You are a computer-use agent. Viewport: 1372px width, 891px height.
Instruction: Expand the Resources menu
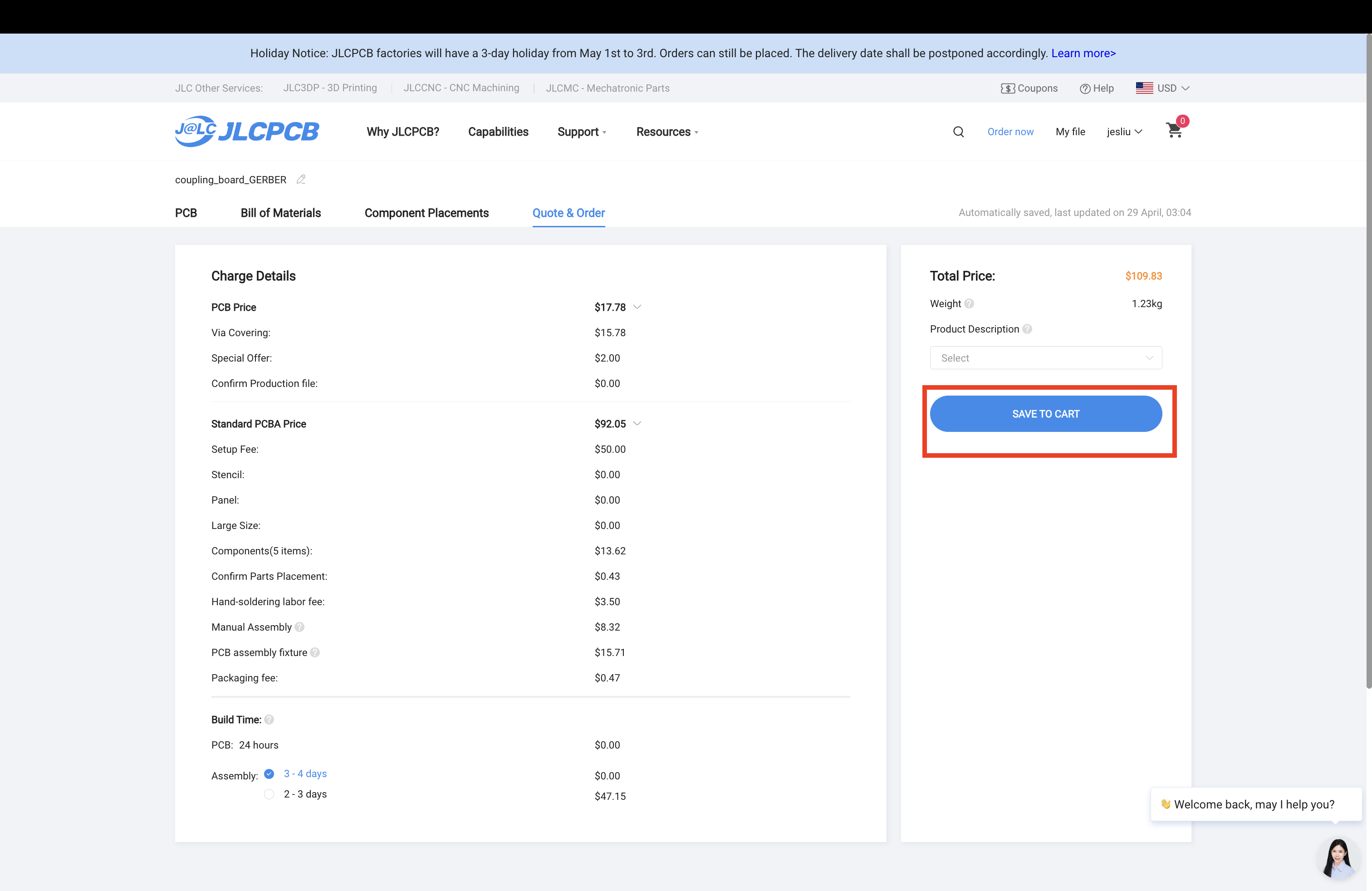coord(667,132)
